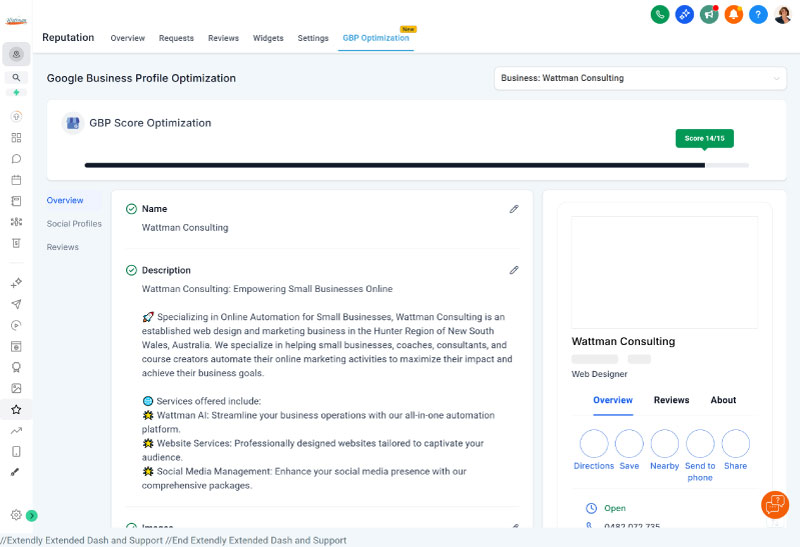Open the account switcher icon in sidebar
Viewport: 800px width, 547px height.
16,54
